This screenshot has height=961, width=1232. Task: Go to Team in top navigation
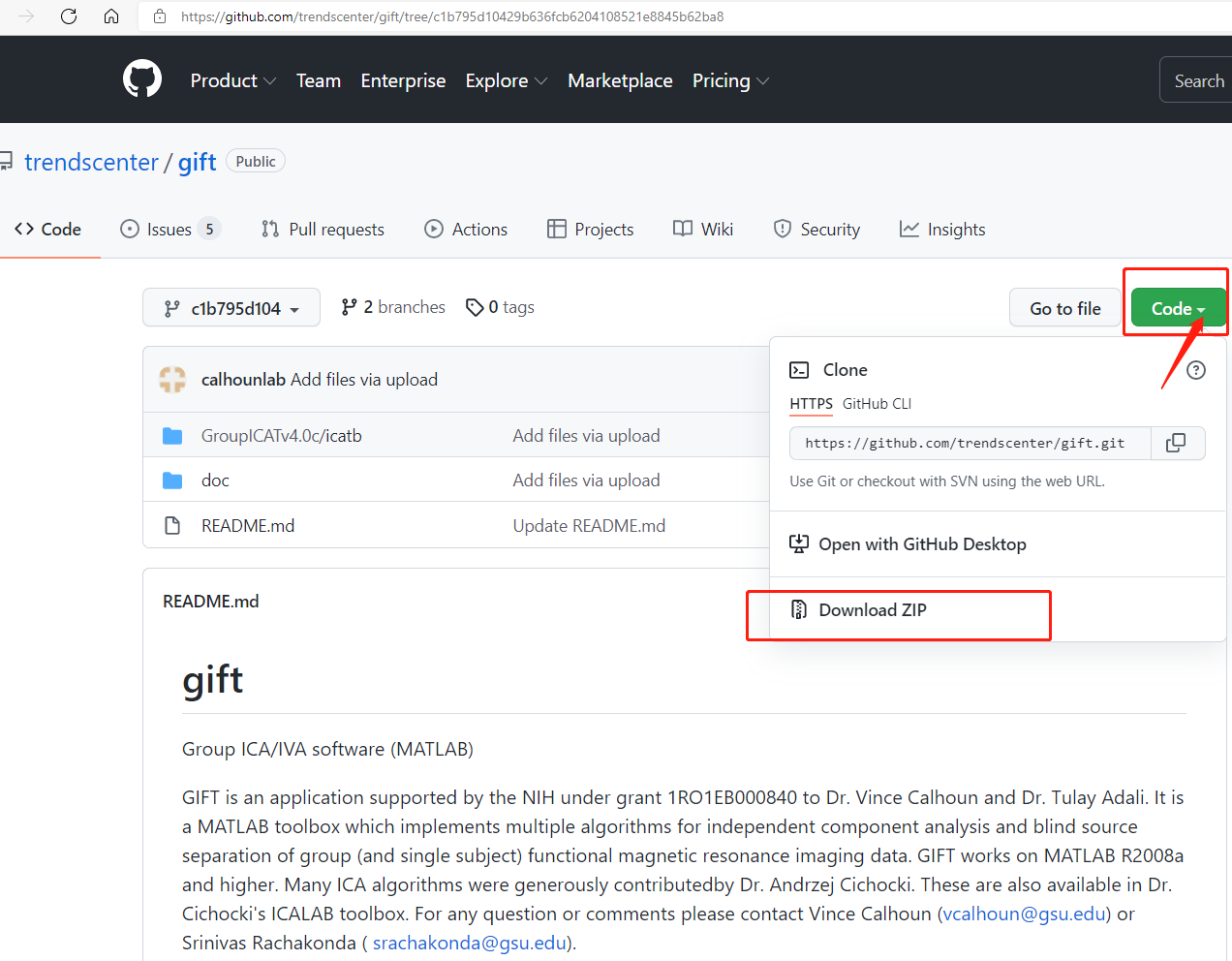coord(319,80)
